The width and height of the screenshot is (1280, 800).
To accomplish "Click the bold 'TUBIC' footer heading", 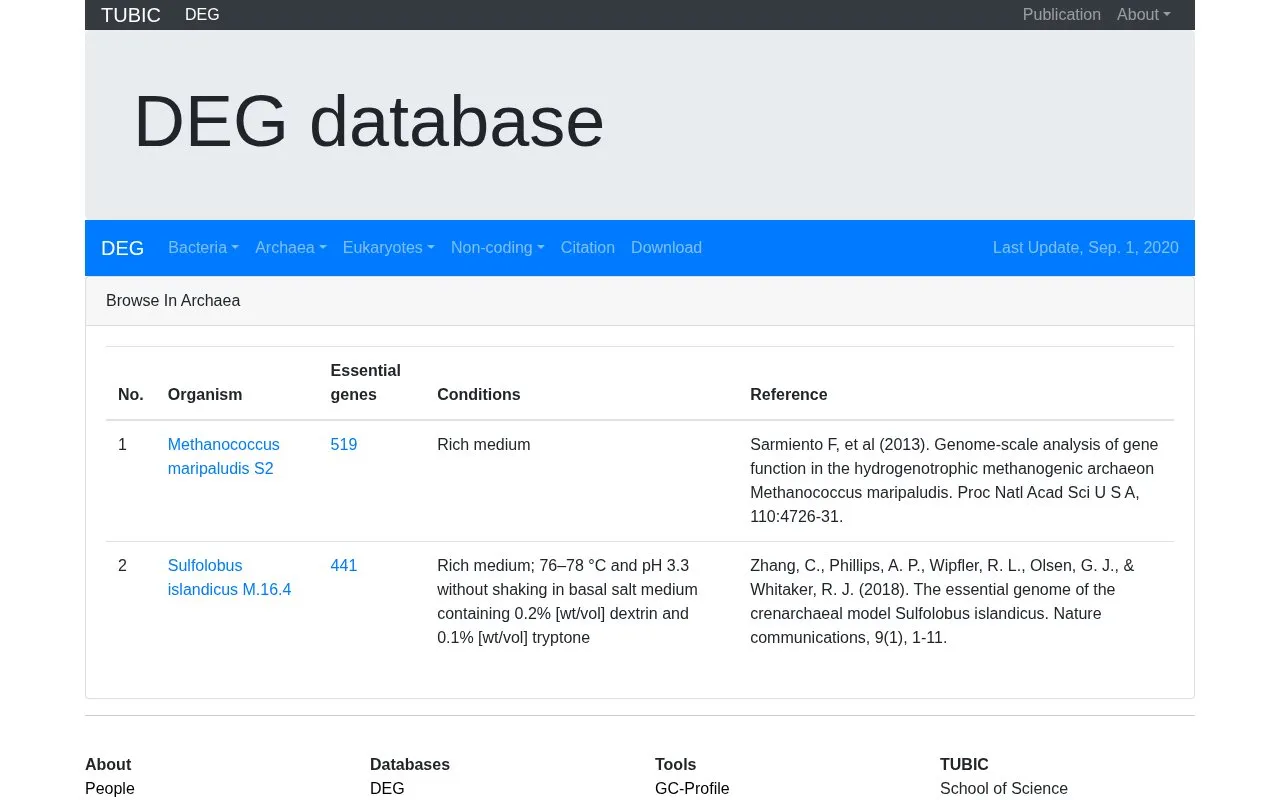I will click(964, 764).
